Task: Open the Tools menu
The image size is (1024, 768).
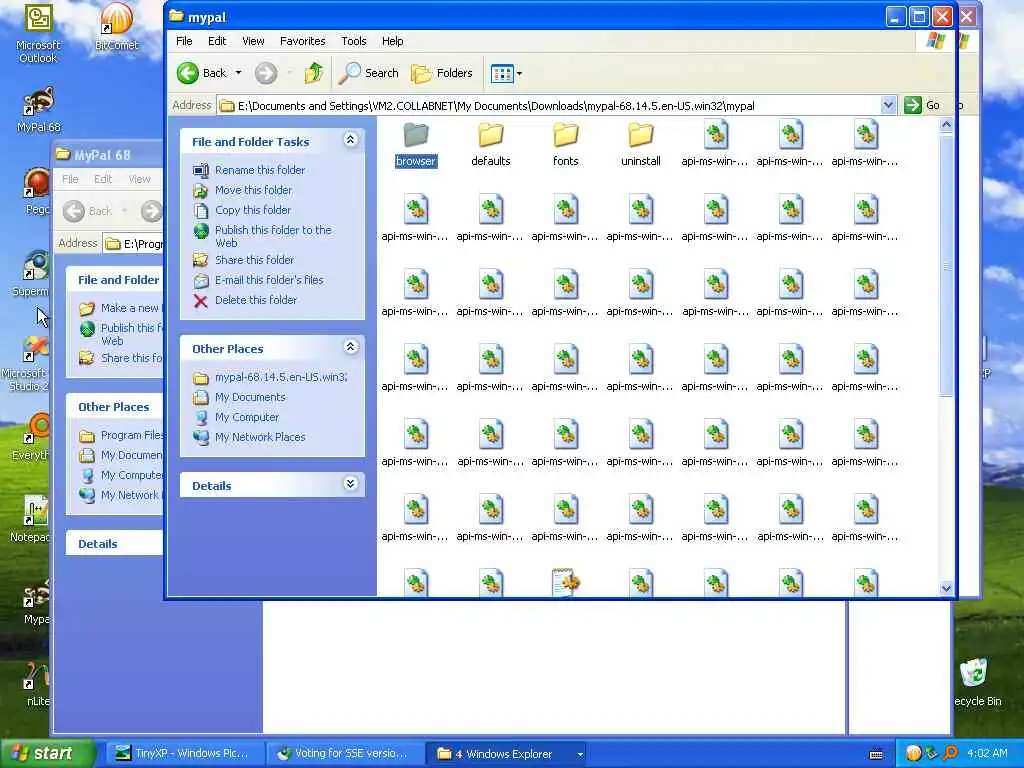Action: (x=353, y=41)
